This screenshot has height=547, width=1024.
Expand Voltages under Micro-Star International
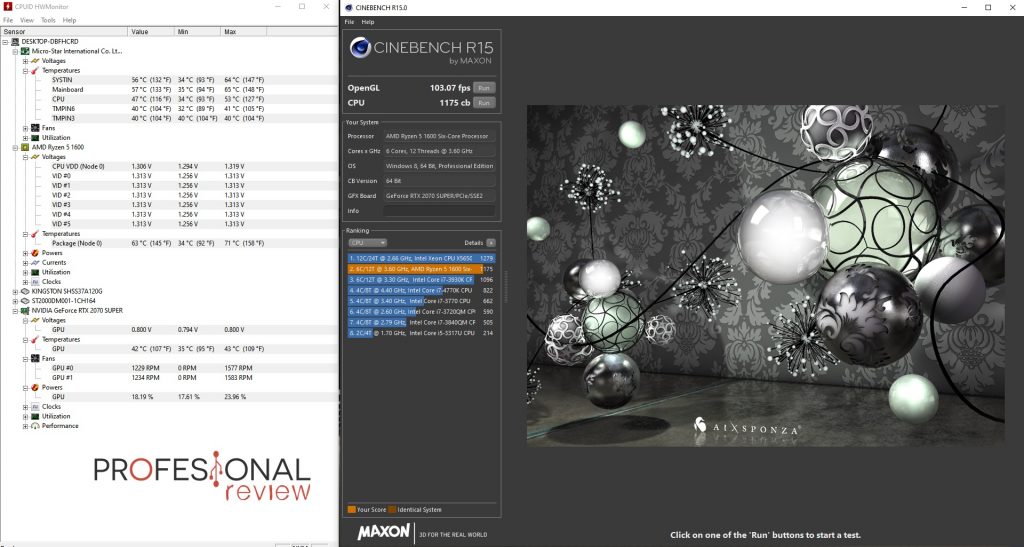pyautogui.click(x=25, y=61)
